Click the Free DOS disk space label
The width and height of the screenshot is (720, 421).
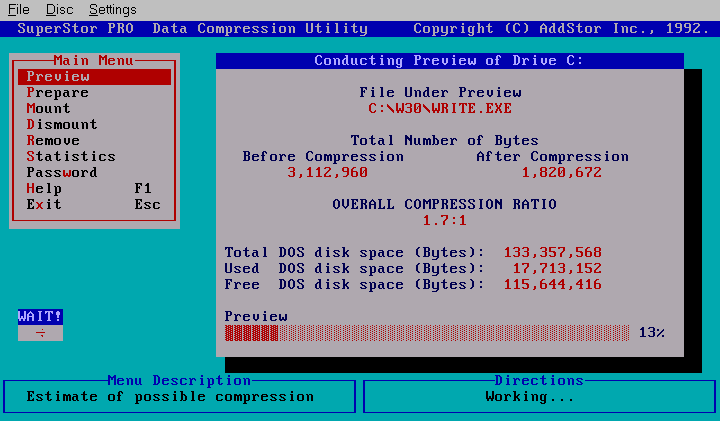pyautogui.click(x=354, y=285)
